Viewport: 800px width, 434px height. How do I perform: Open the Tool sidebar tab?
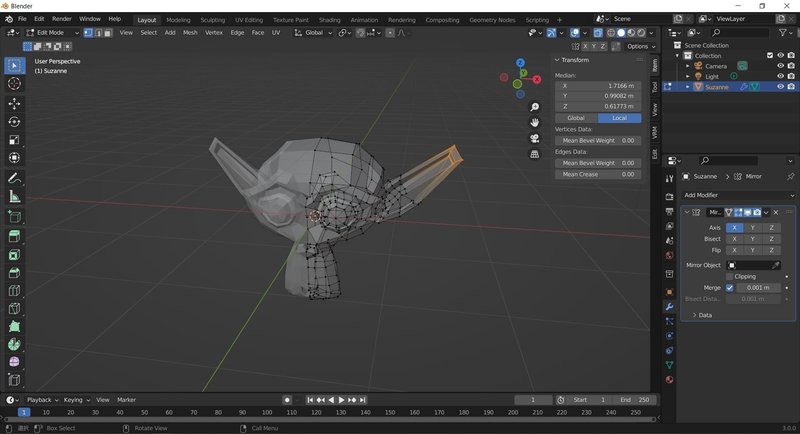pos(655,87)
